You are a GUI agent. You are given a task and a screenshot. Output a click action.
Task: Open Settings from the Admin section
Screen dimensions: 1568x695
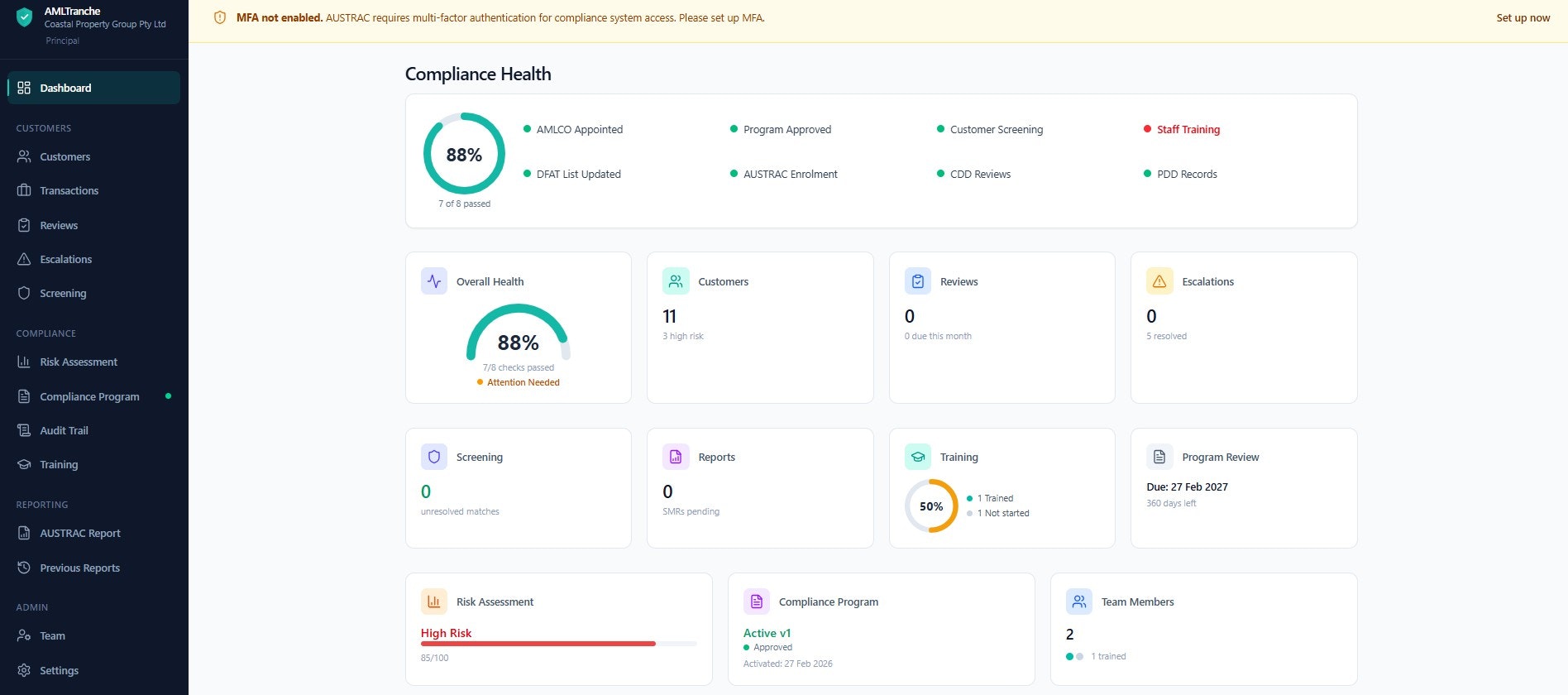pos(59,671)
